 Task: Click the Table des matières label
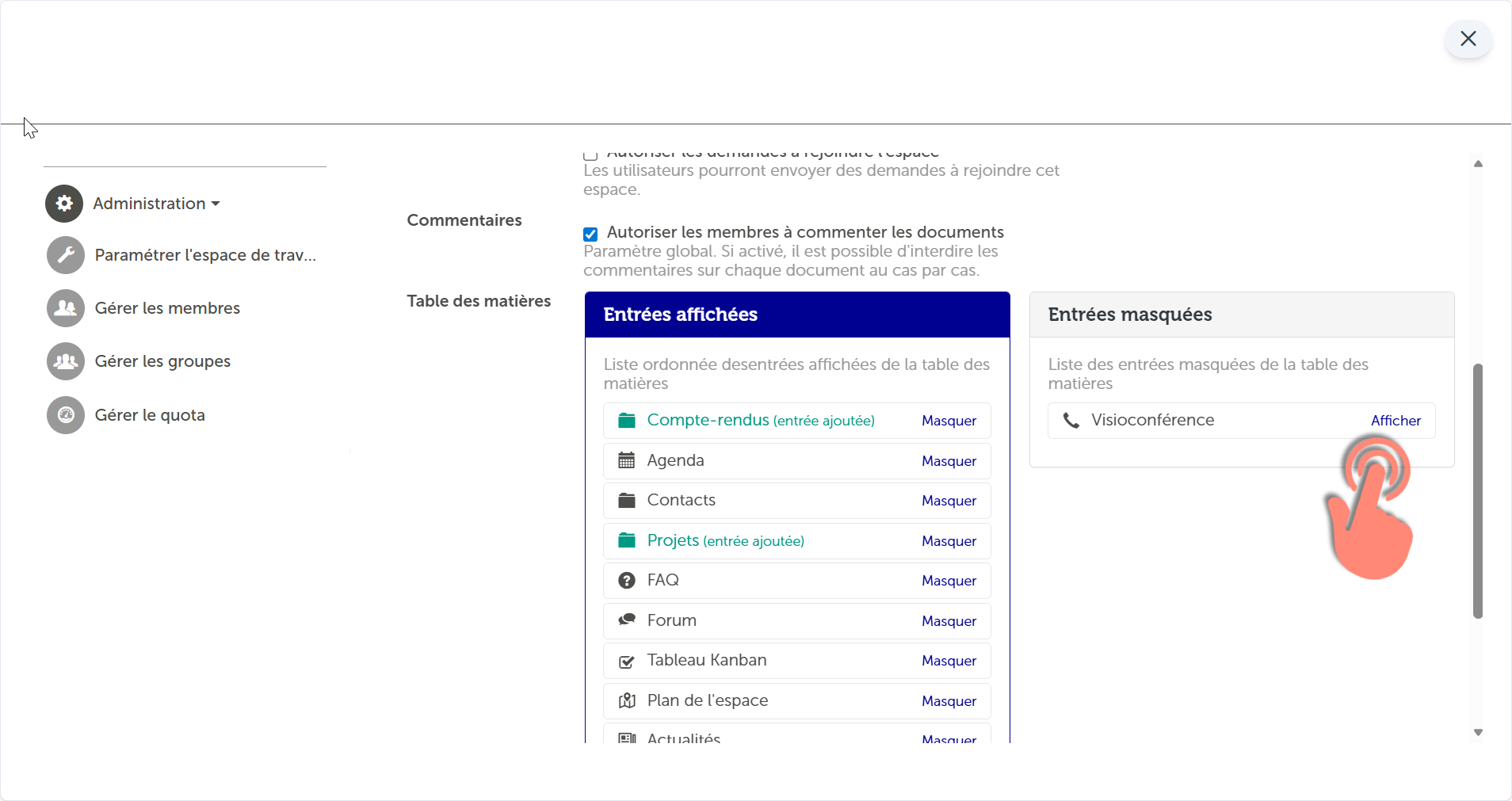coord(479,301)
